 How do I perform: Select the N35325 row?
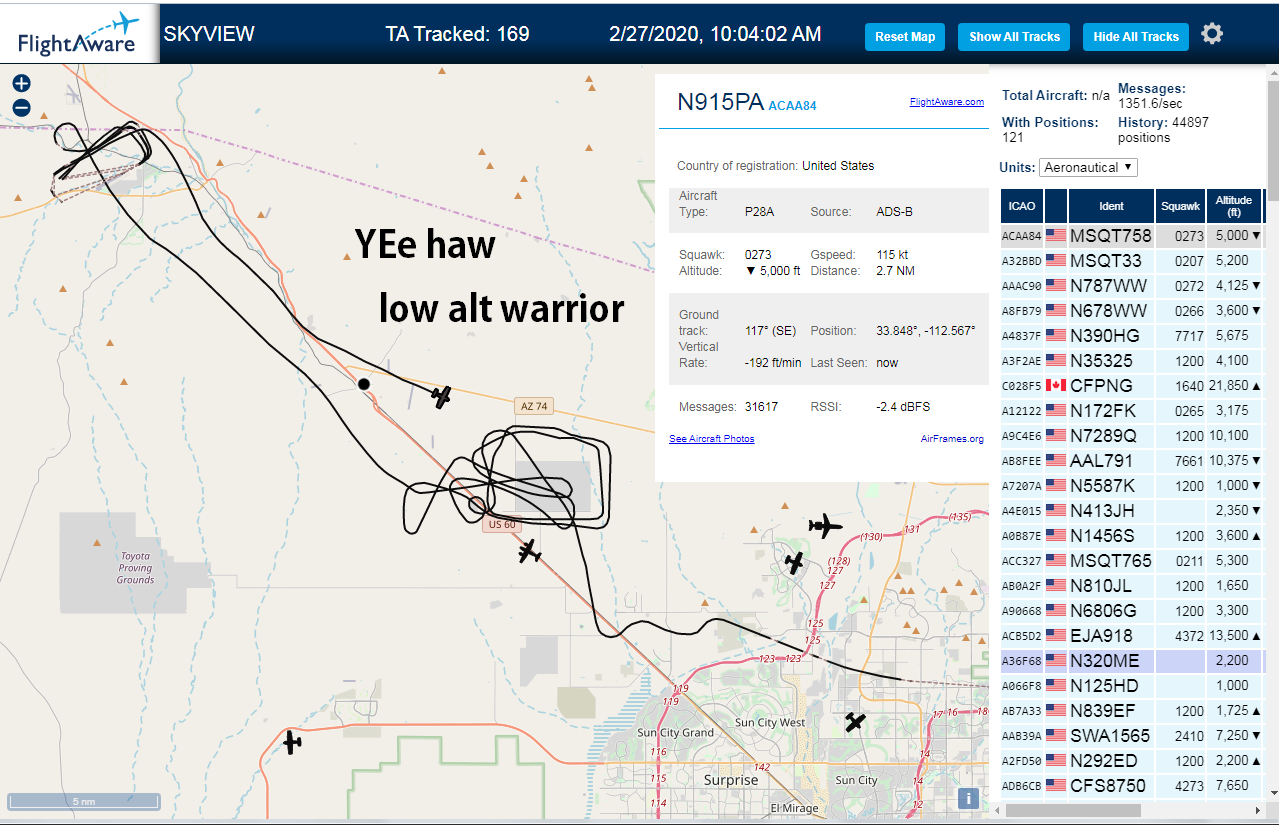(x=1131, y=361)
